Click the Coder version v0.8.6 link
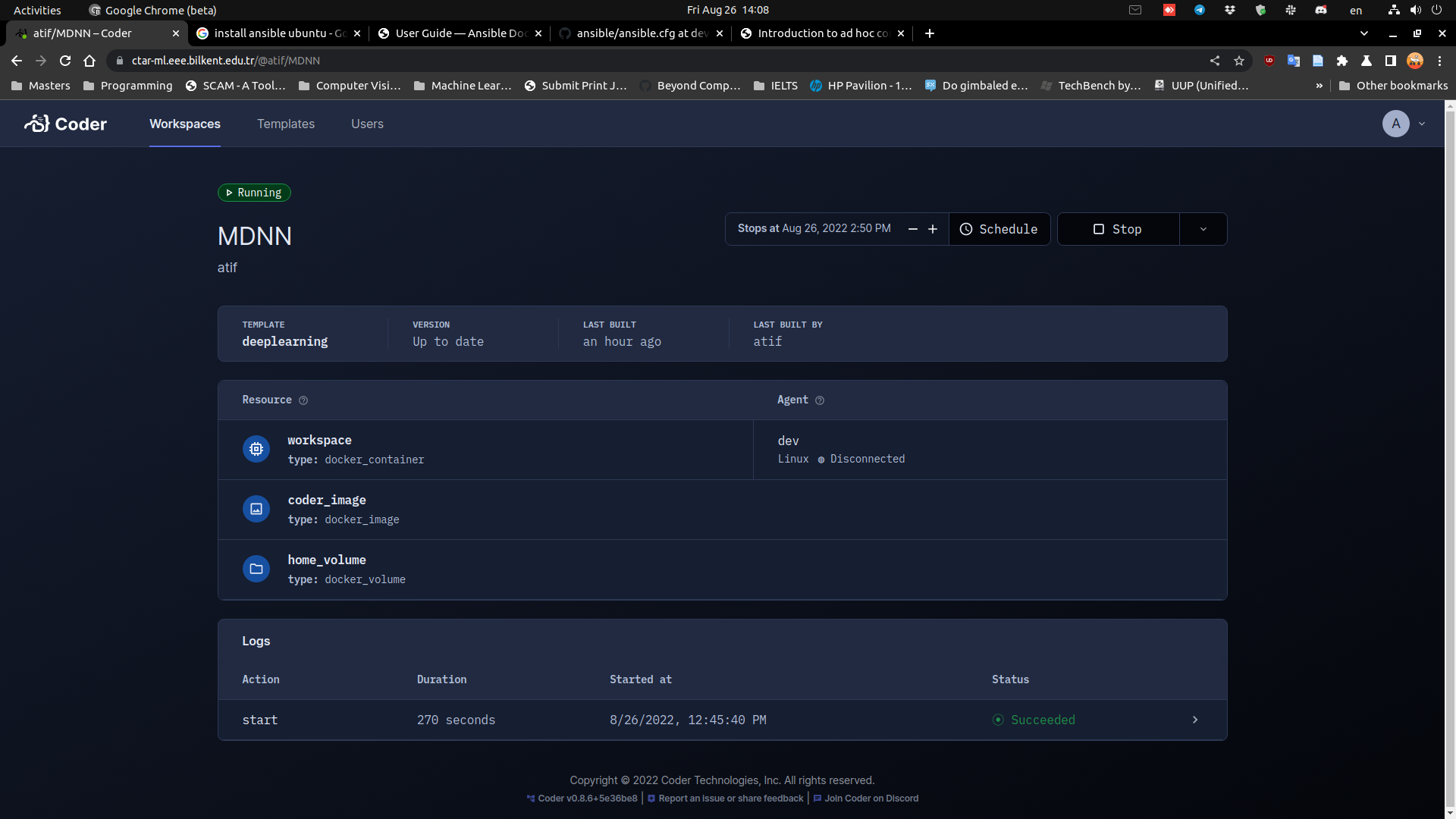 click(x=582, y=799)
